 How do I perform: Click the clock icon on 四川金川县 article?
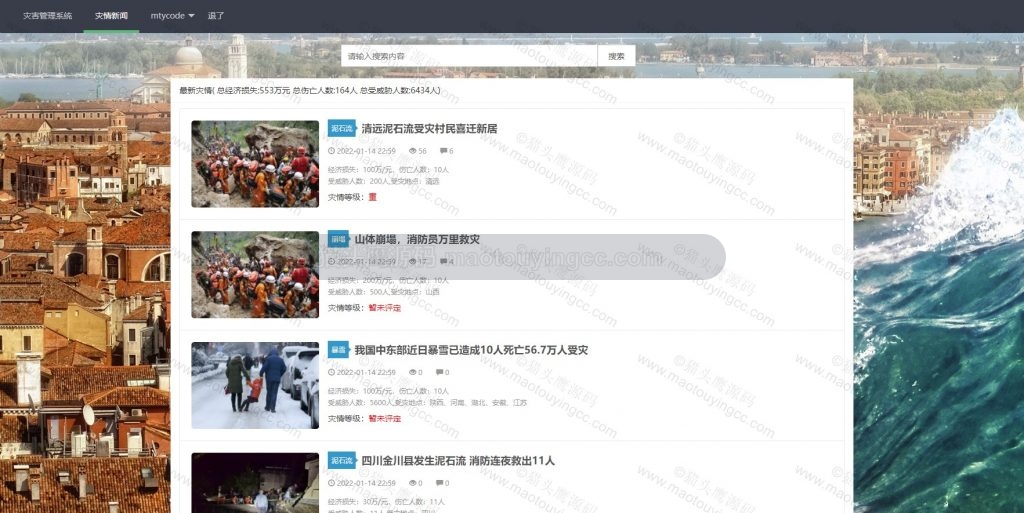pos(331,483)
